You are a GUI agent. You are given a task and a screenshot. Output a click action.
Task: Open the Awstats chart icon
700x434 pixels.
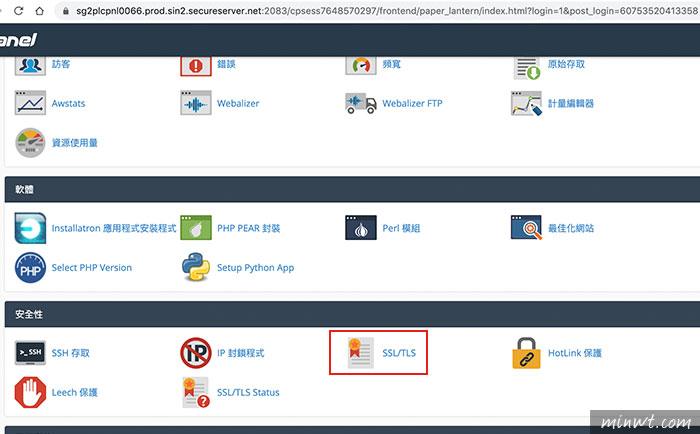click(x=30, y=103)
